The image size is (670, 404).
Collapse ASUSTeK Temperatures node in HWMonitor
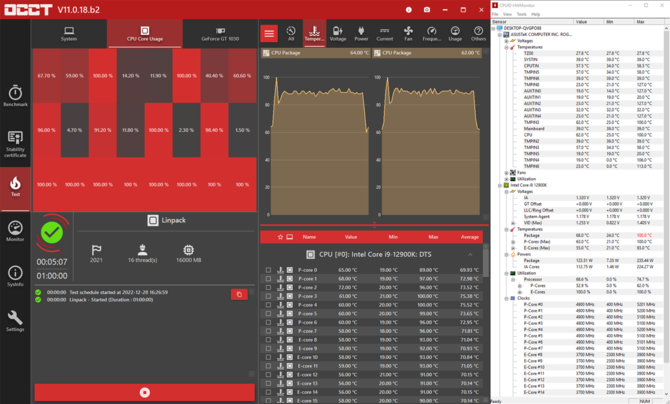coord(506,47)
